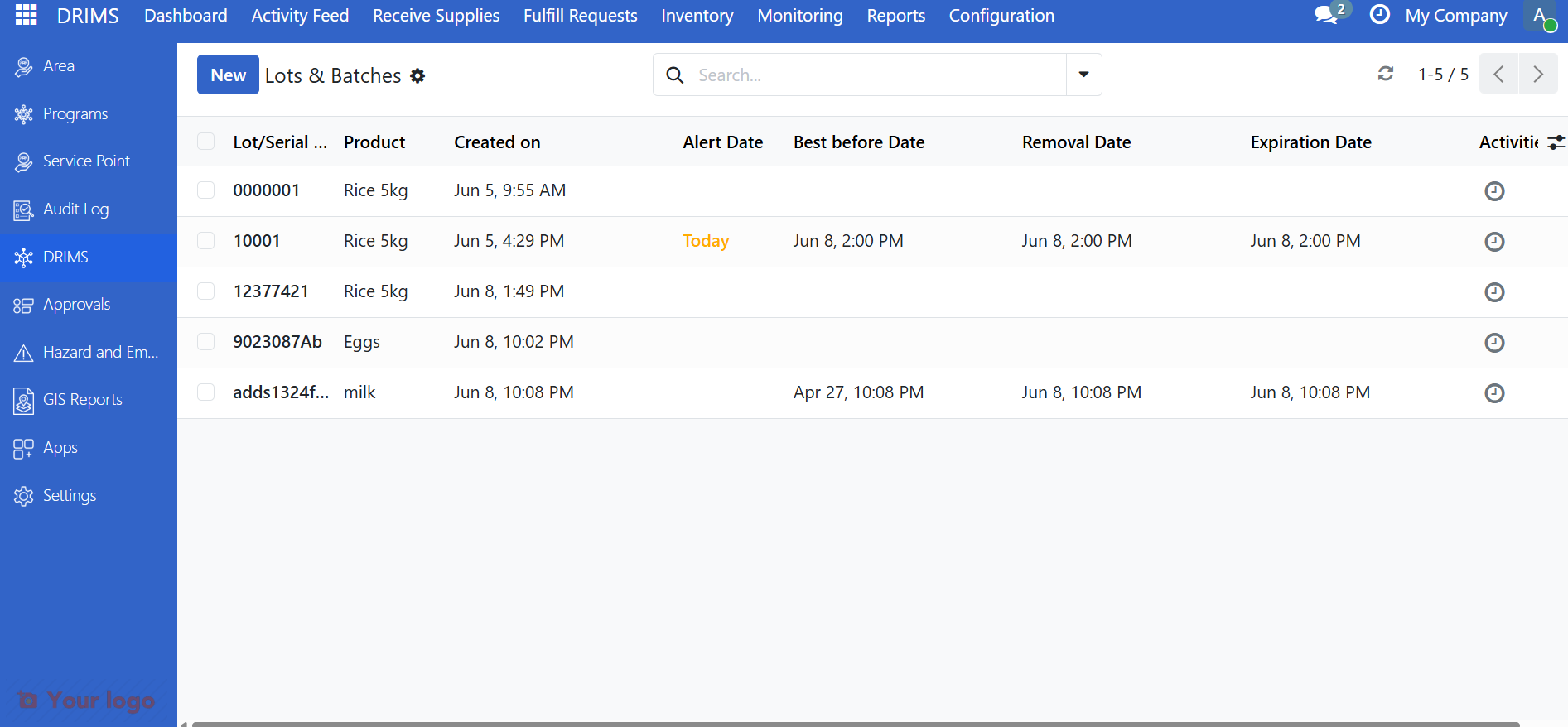This screenshot has height=727, width=1568.
Task: Sort by Best before Date header
Action: point(859,142)
